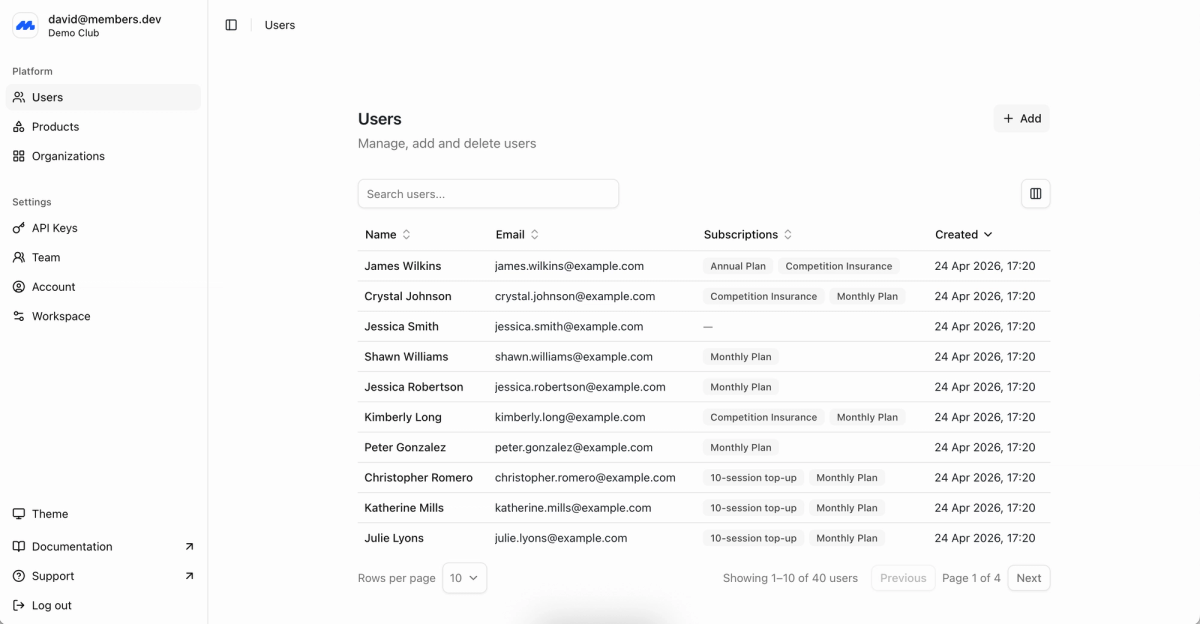
Task: Click Peter Gonzalez name
Action: pyautogui.click(x=405, y=447)
